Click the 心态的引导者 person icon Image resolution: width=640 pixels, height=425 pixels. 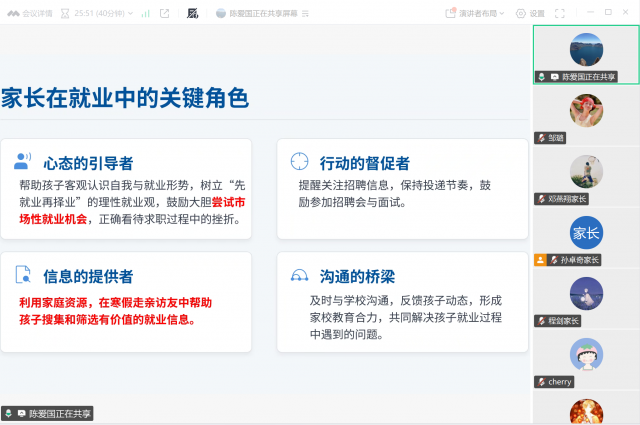pyautogui.click(x=23, y=161)
